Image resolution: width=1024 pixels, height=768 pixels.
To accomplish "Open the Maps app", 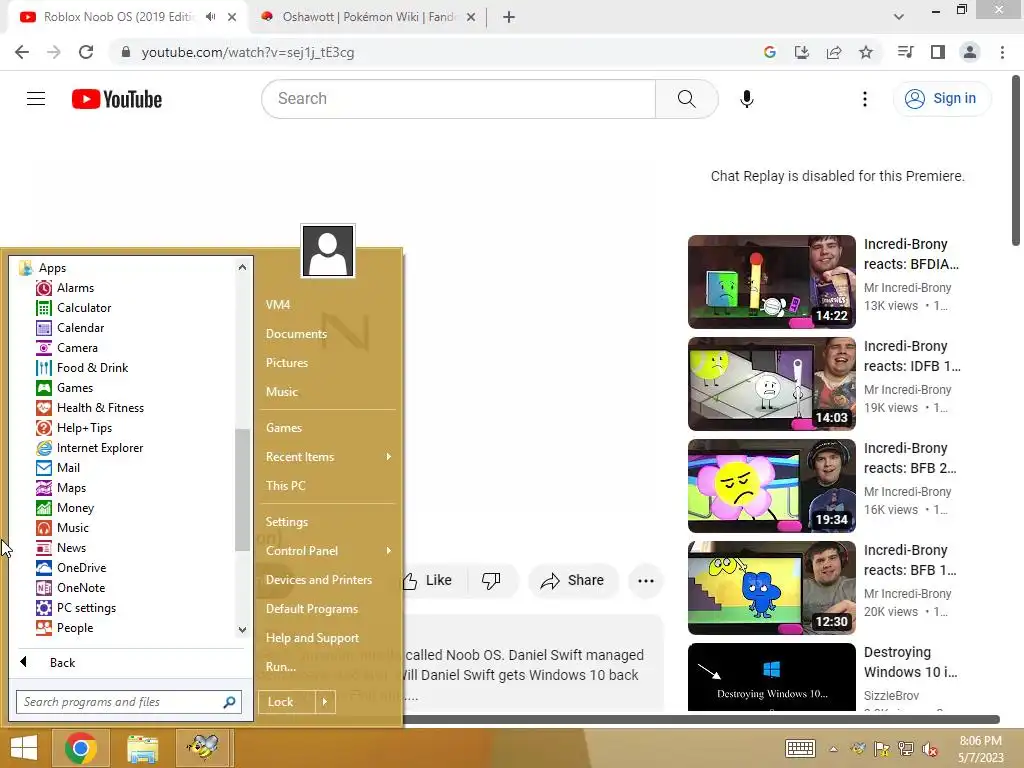I will [x=61, y=488].
